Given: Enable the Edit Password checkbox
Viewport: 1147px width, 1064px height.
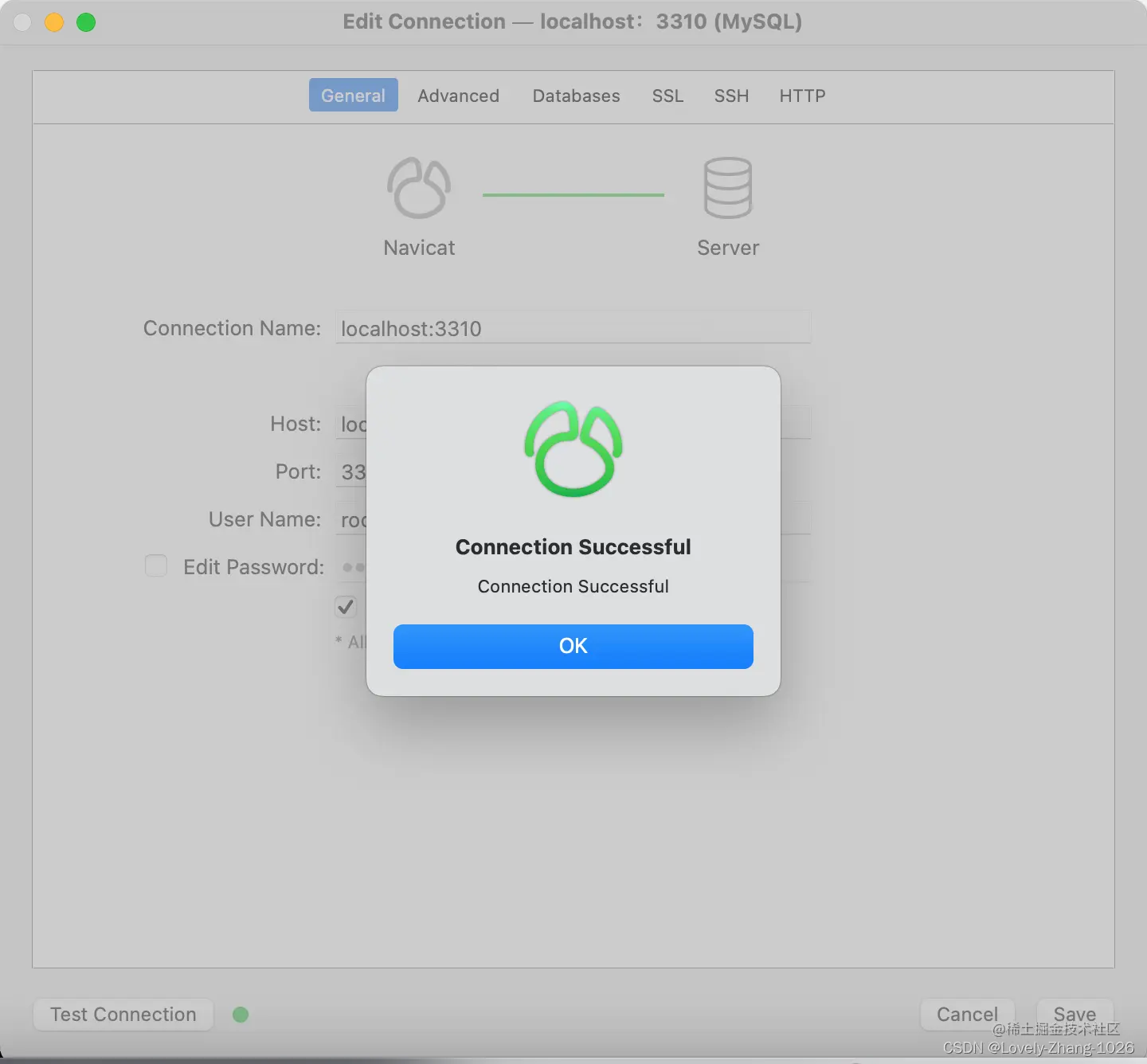Looking at the screenshot, I should click(x=156, y=566).
